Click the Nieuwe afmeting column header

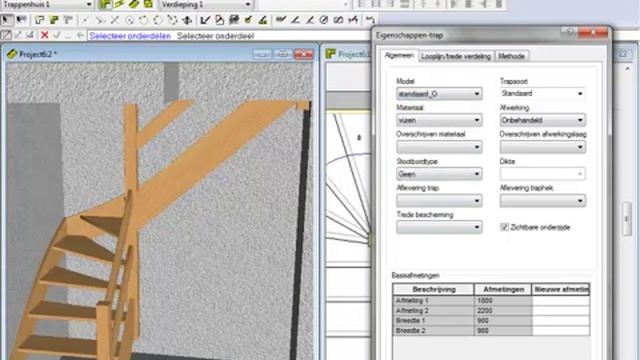pos(561,289)
